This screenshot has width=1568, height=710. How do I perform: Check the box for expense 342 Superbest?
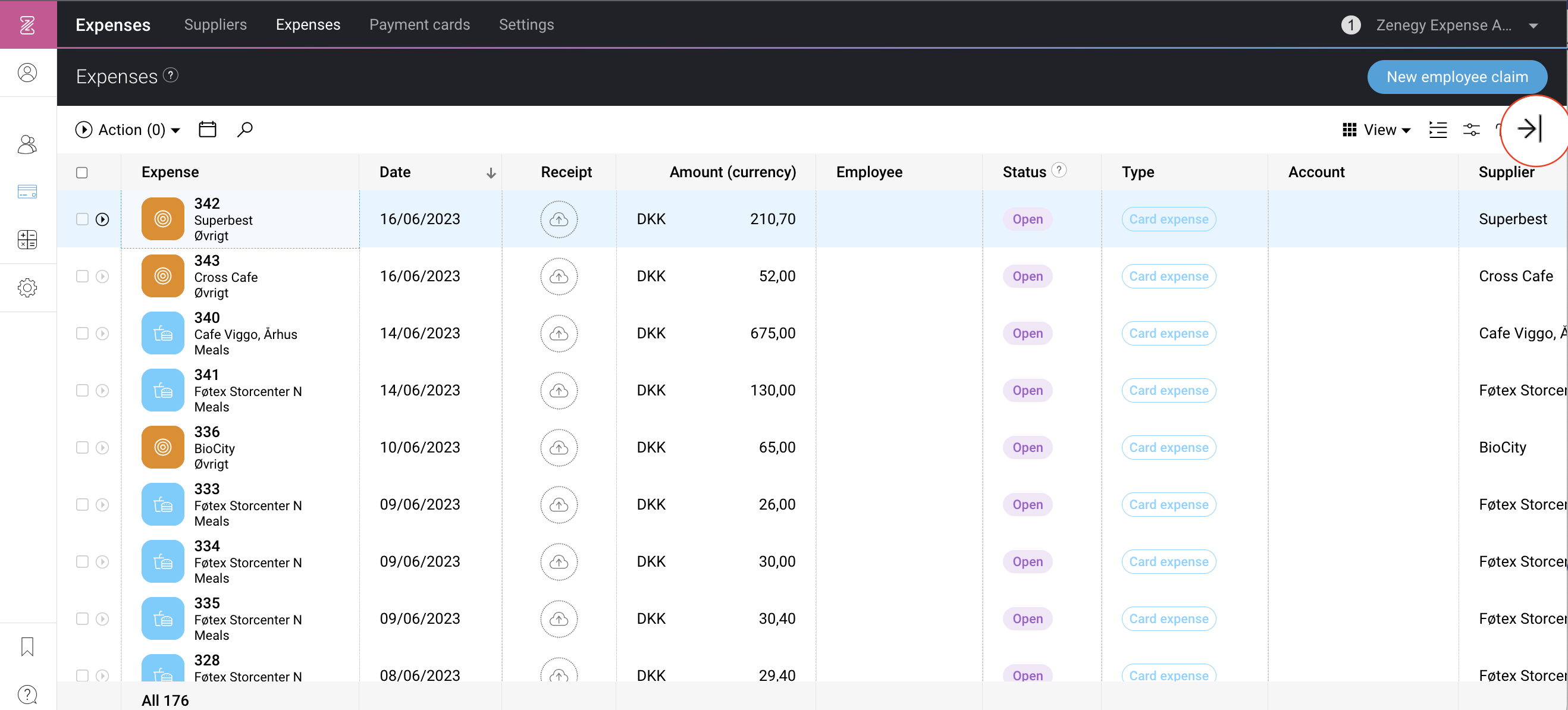(82, 219)
